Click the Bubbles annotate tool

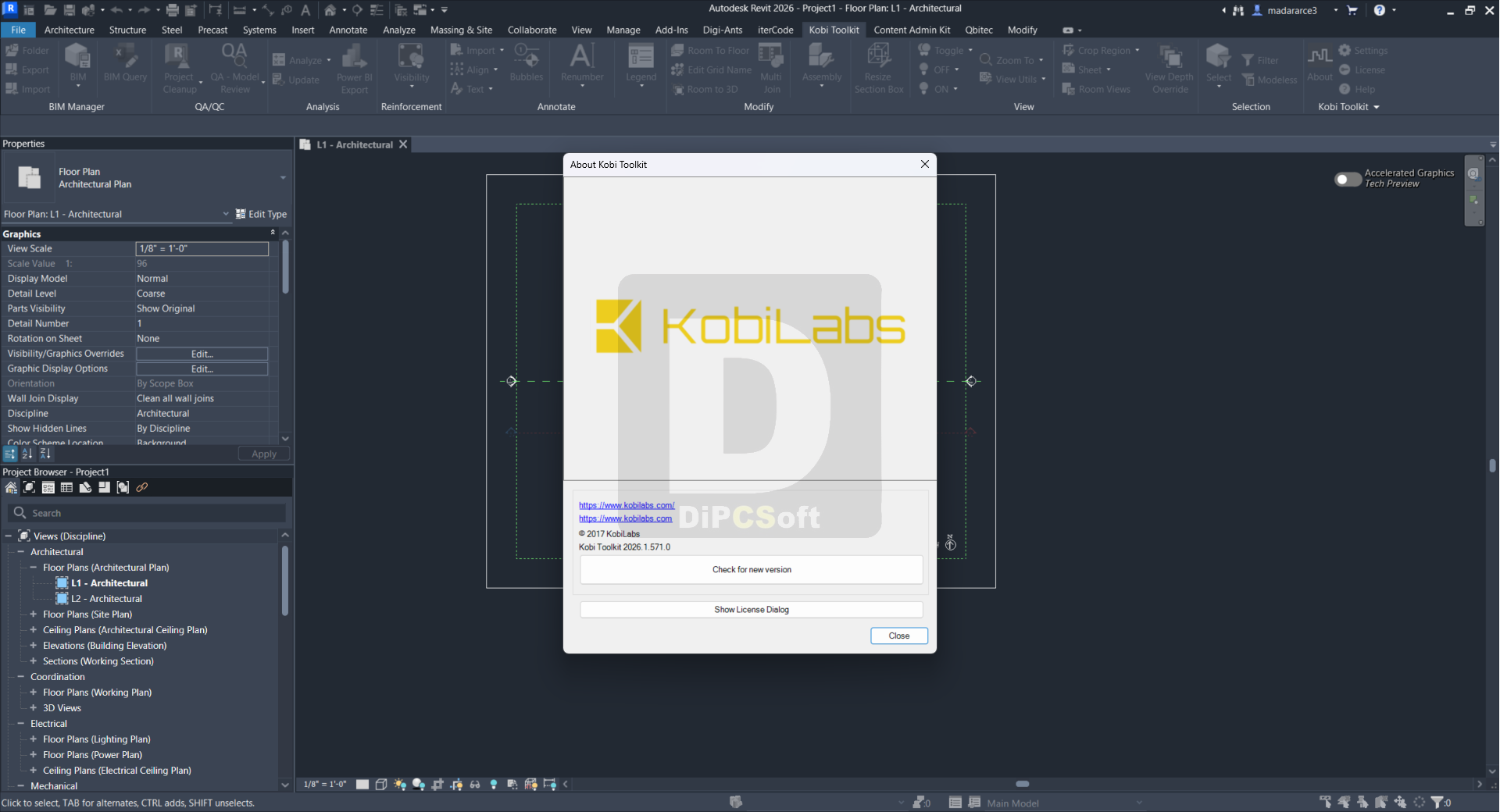(x=527, y=62)
